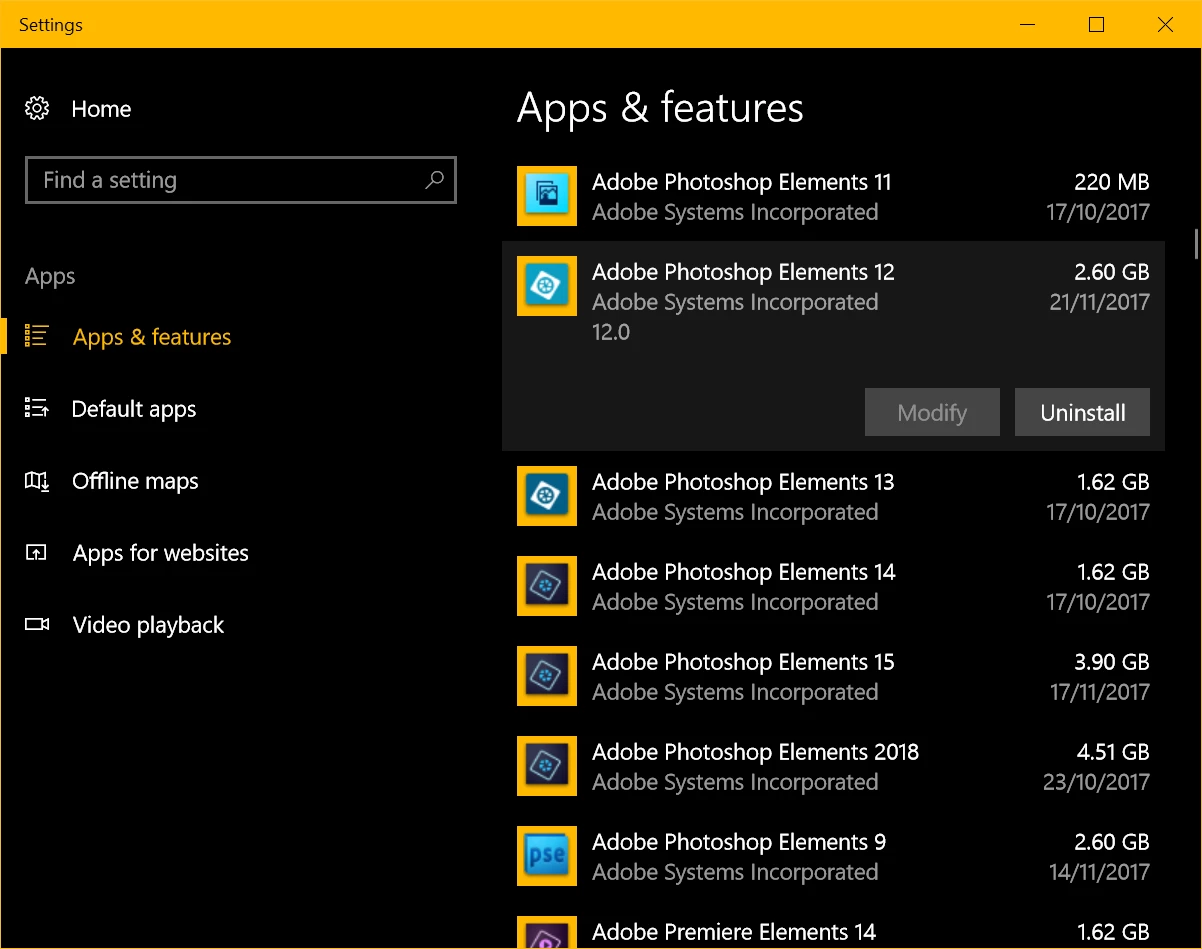The height and width of the screenshot is (949, 1202).
Task: Click the Adobe Photoshop Elements 12 title
Action: point(743,272)
